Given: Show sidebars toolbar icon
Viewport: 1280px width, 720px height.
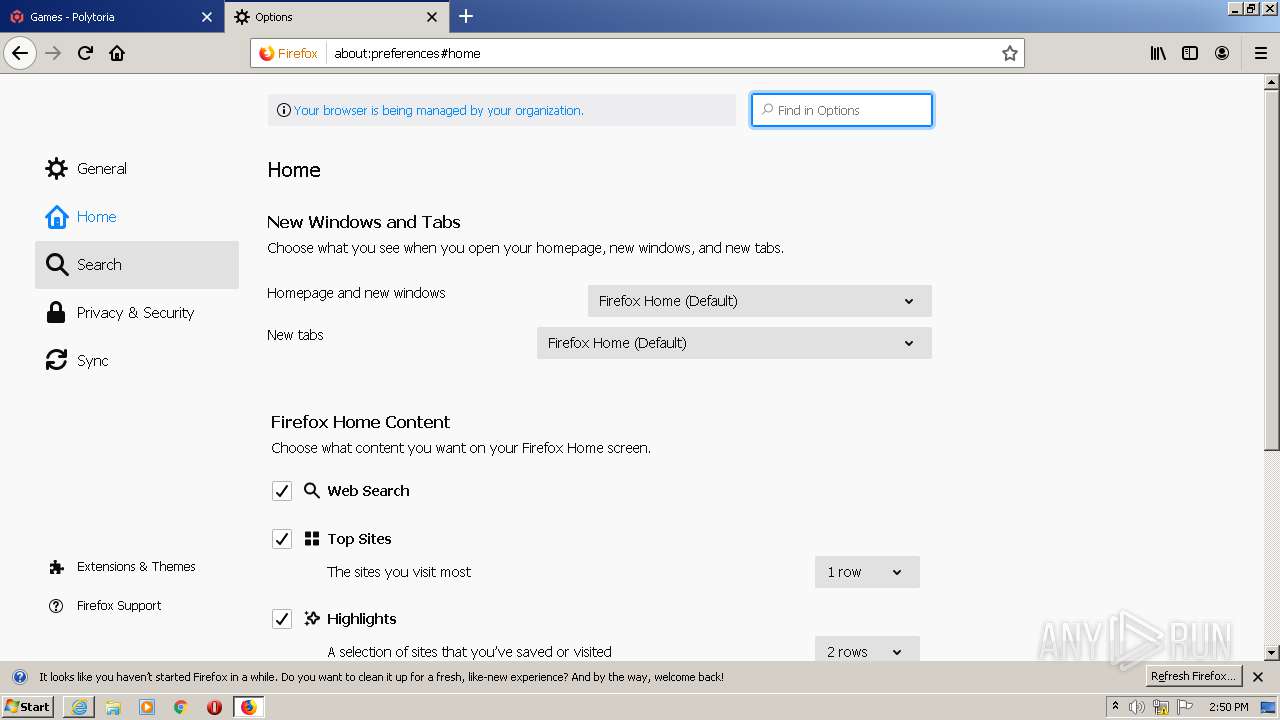Looking at the screenshot, I should tap(1190, 53).
